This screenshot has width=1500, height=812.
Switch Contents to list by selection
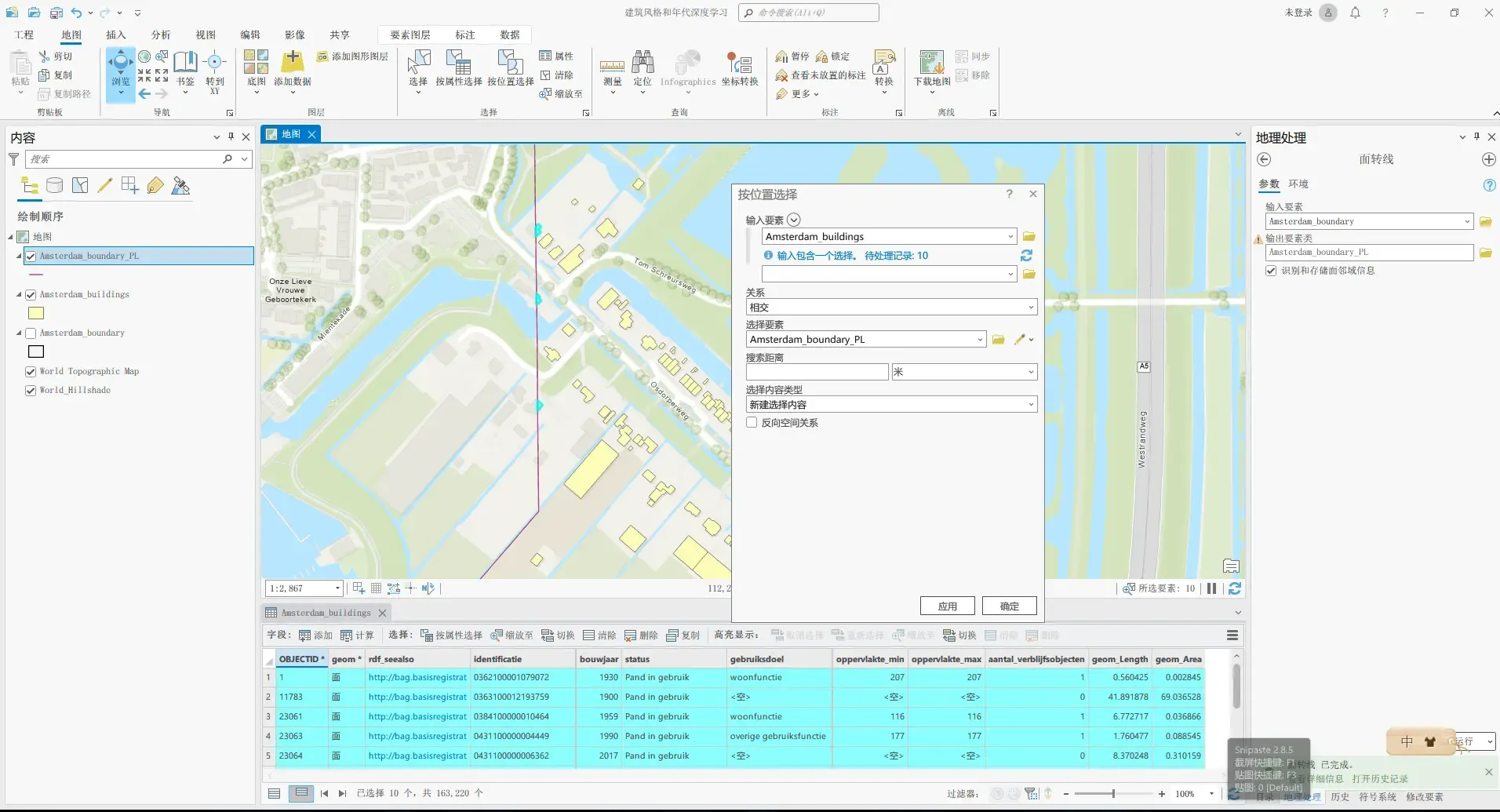(x=80, y=186)
